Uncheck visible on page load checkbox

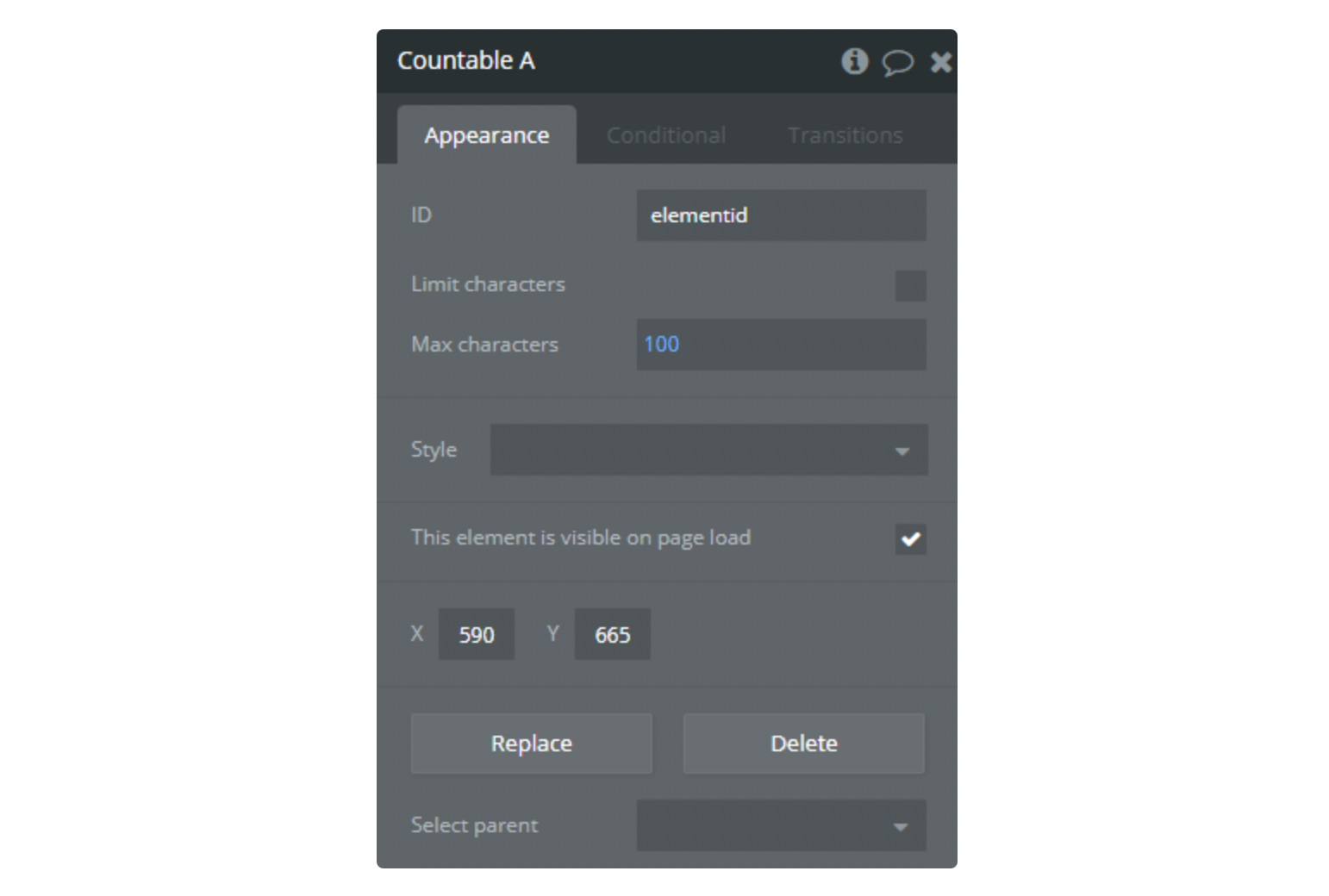[x=910, y=539]
